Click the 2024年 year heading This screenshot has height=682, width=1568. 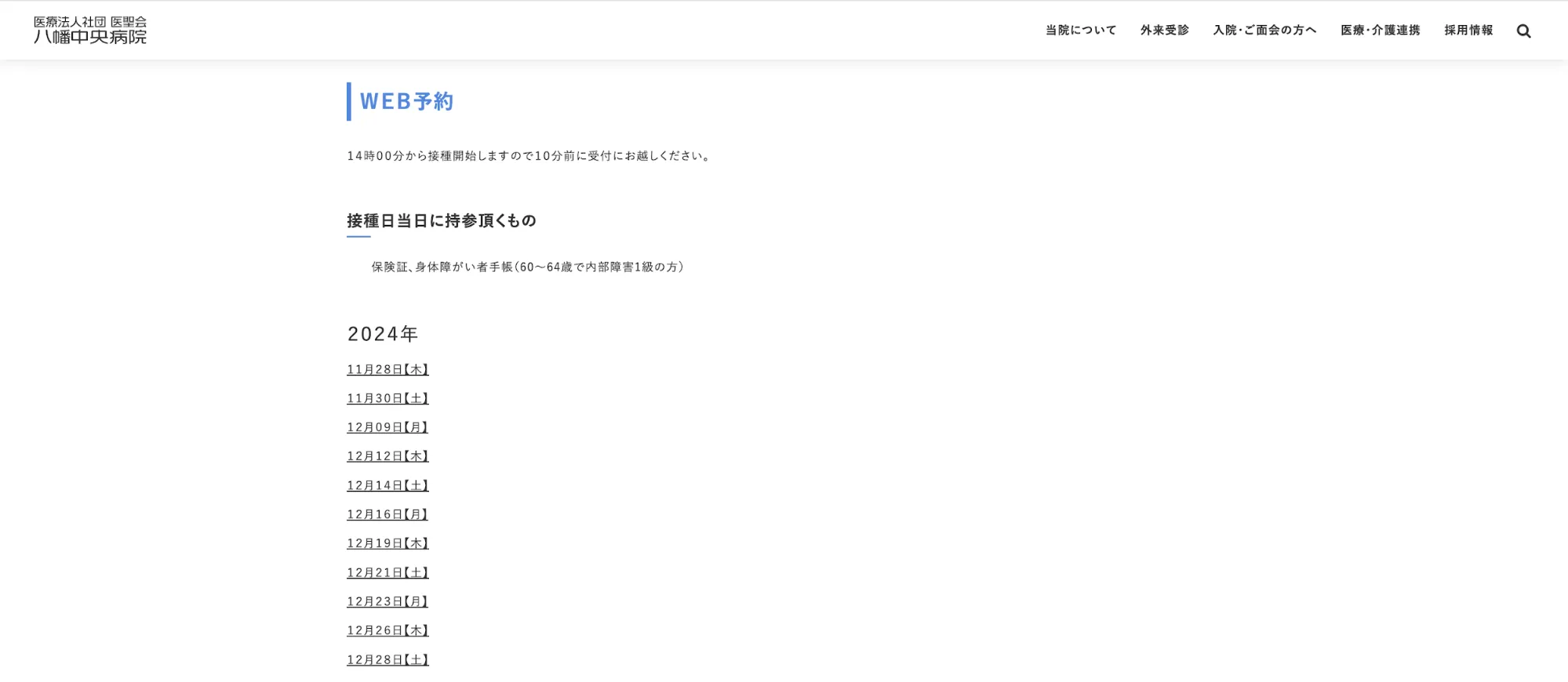(x=383, y=334)
